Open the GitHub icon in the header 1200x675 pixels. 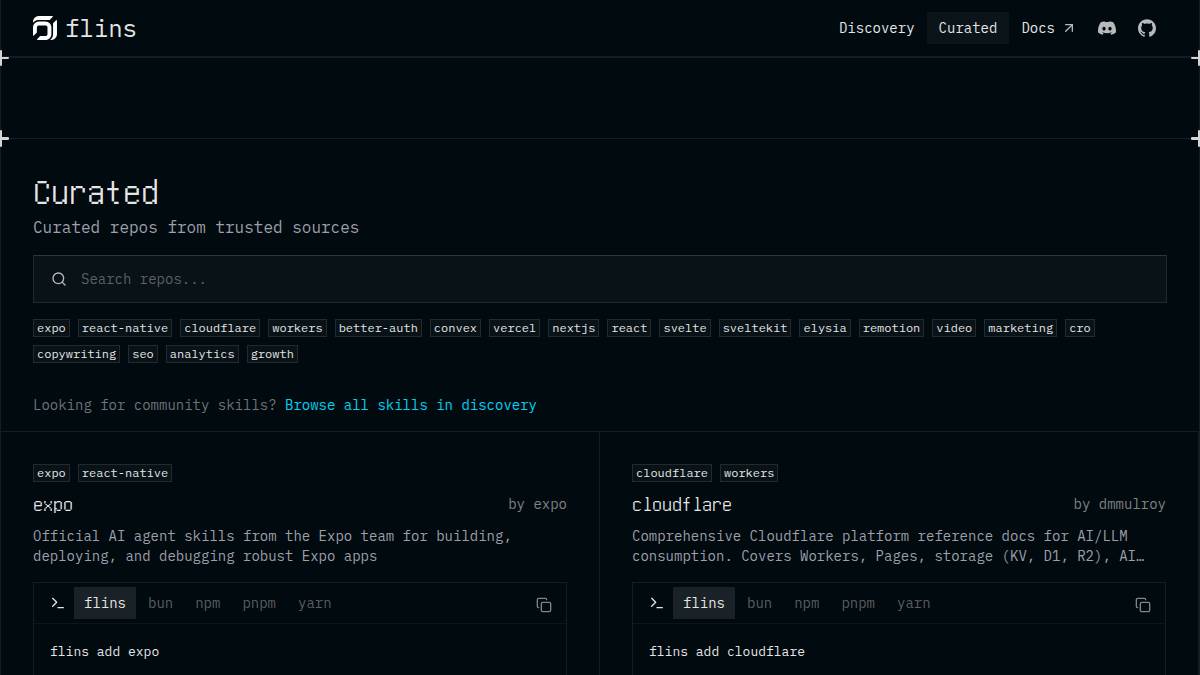(1146, 28)
